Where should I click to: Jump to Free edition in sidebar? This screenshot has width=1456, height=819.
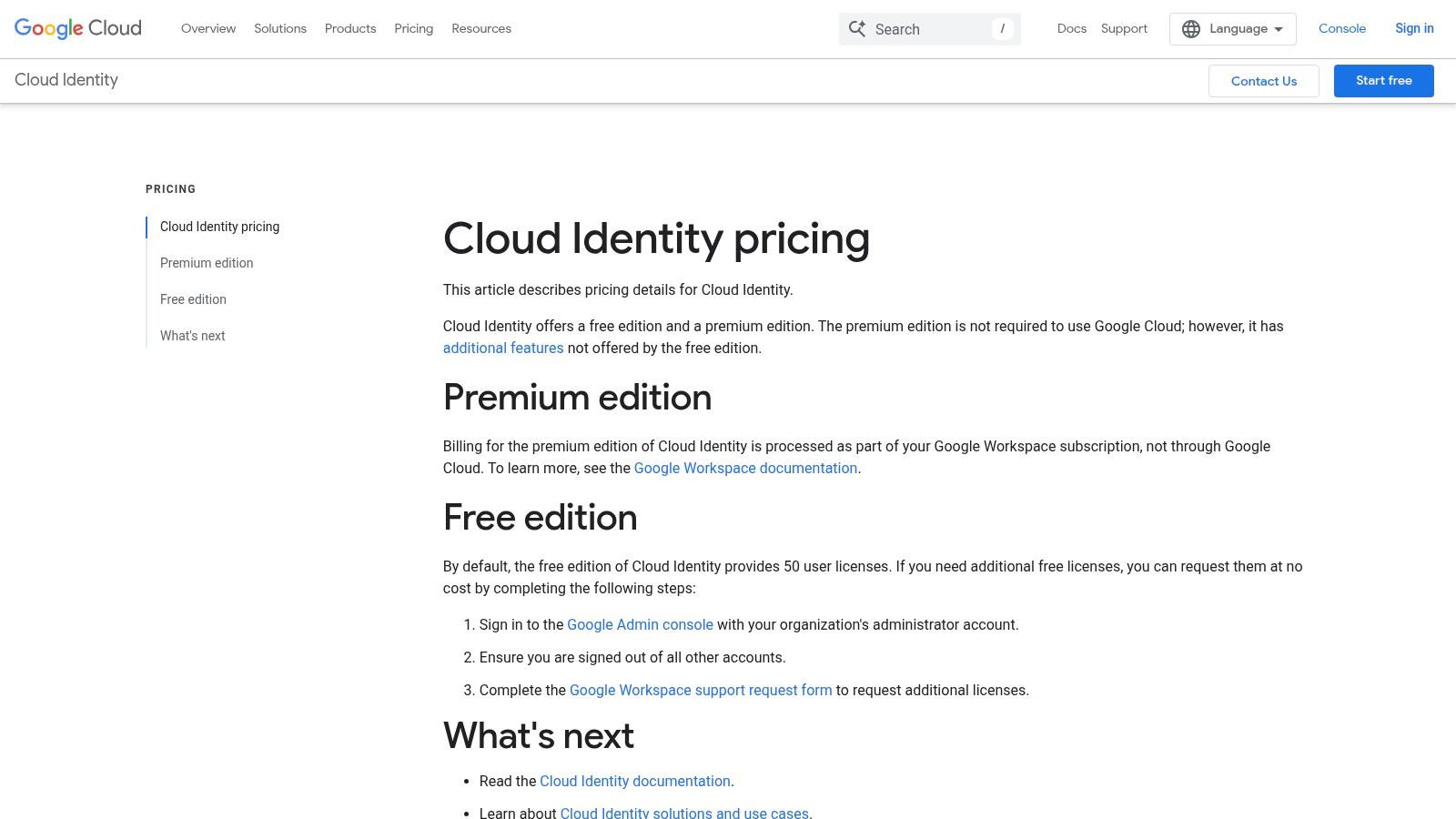193,299
